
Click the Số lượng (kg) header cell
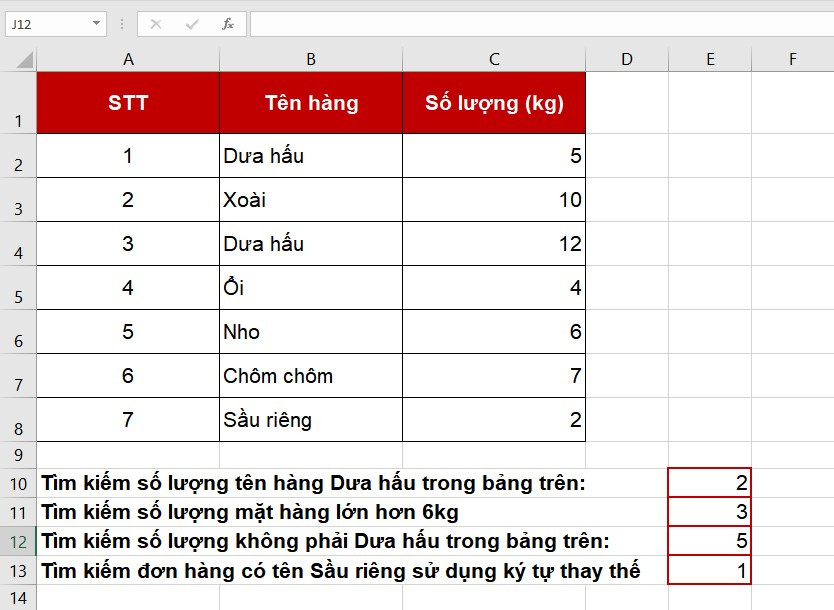coord(494,103)
